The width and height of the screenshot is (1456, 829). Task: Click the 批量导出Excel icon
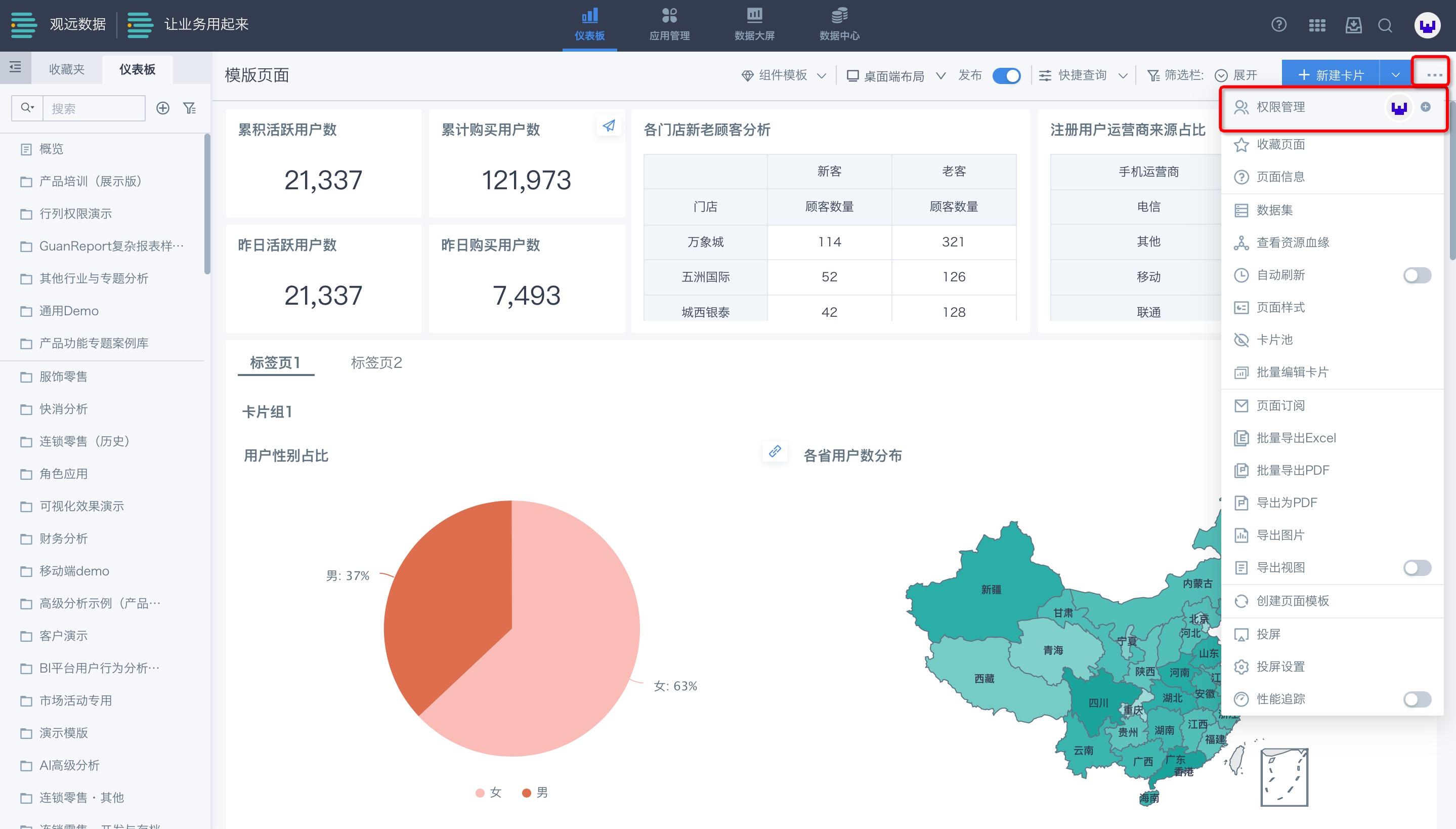[1241, 438]
